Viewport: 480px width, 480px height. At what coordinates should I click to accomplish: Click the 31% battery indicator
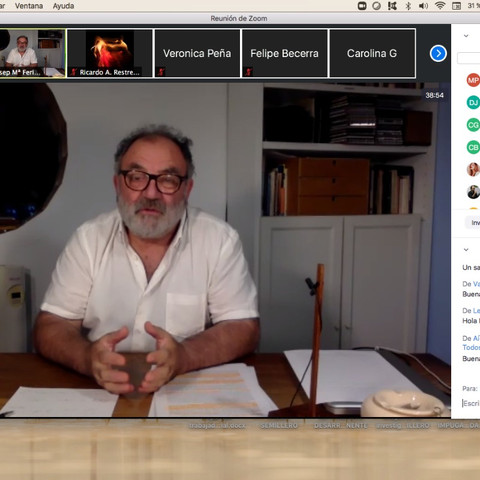click(x=474, y=6)
